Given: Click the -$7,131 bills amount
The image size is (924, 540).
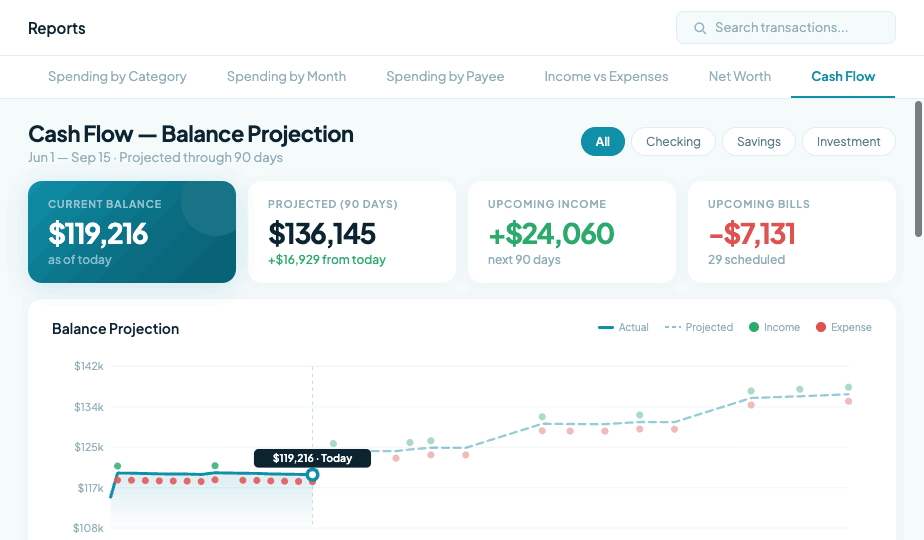Looking at the screenshot, I should click(x=752, y=234).
